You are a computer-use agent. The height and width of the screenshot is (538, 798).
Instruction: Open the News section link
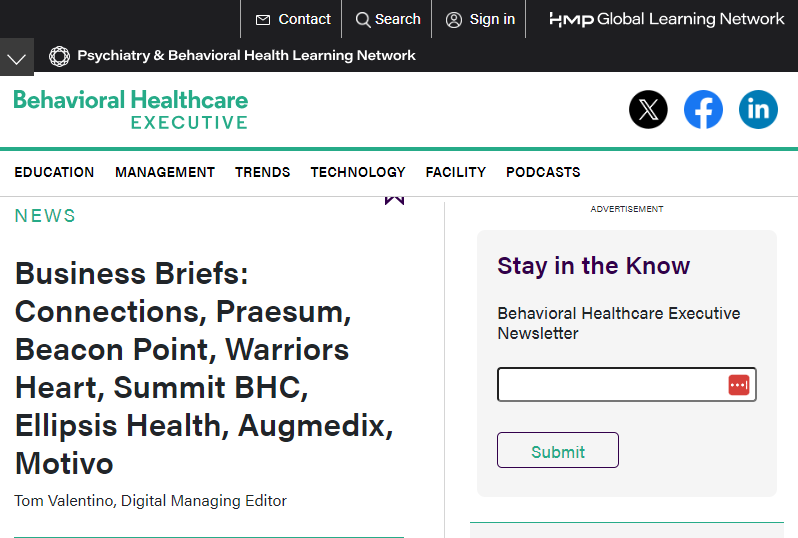click(45, 216)
